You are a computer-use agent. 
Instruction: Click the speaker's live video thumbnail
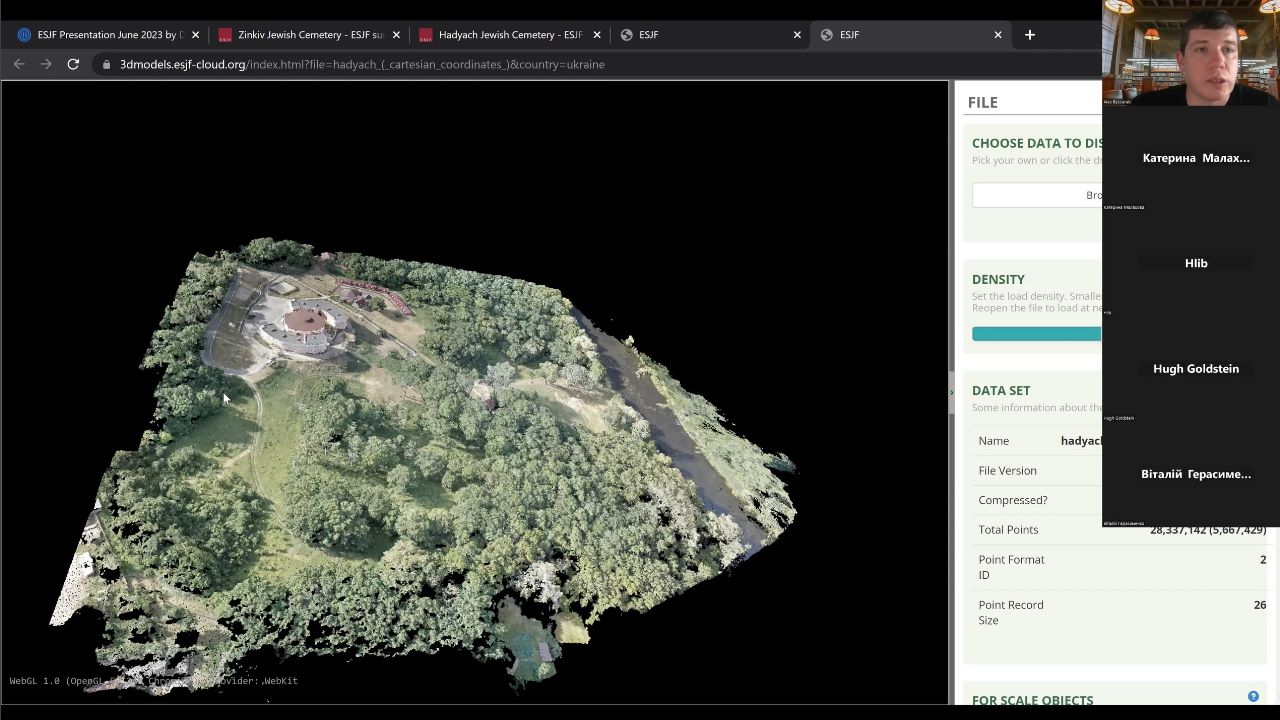[1190, 52]
